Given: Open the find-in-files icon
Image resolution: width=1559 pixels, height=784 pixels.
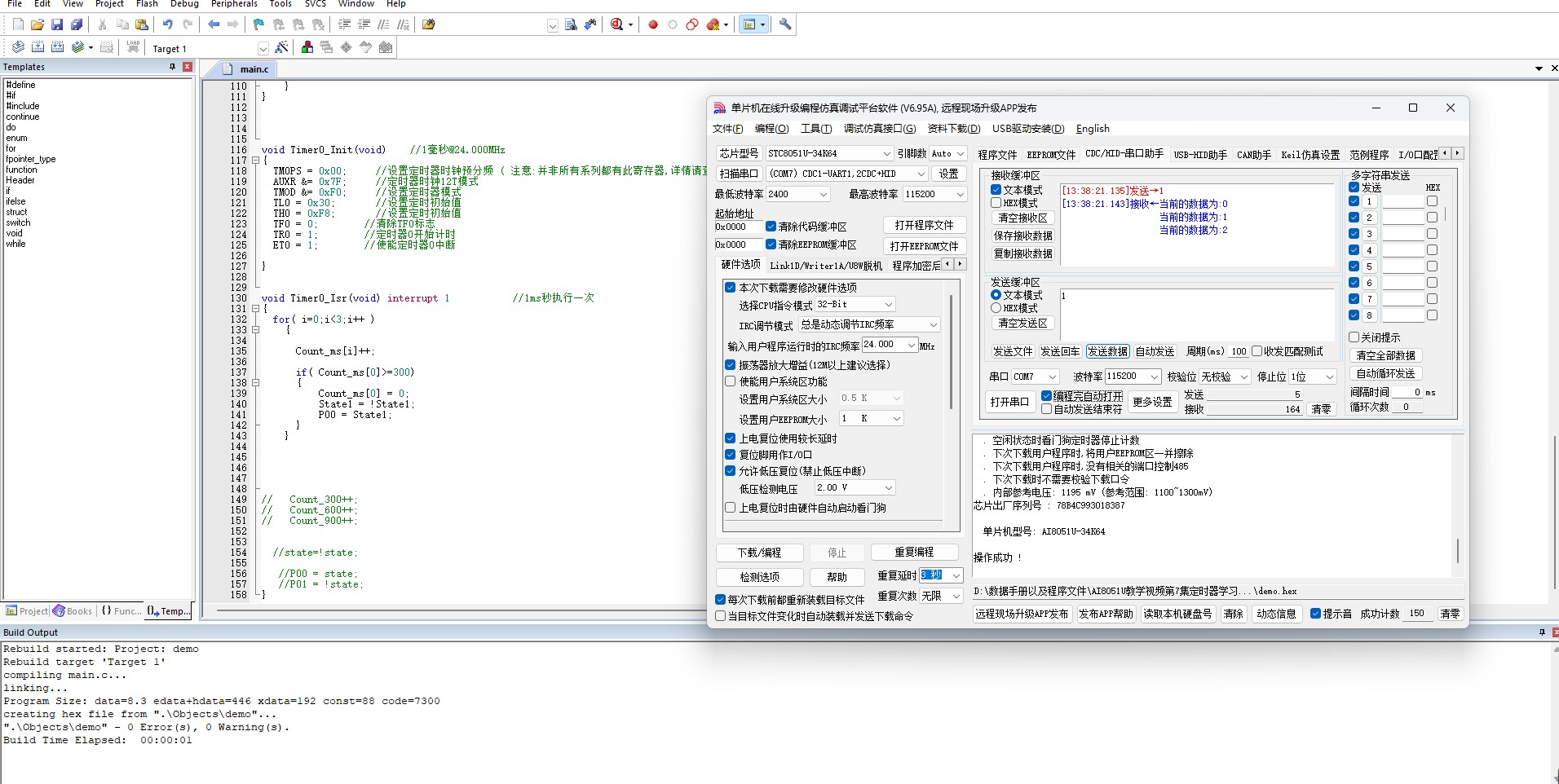Looking at the screenshot, I should coord(429,24).
